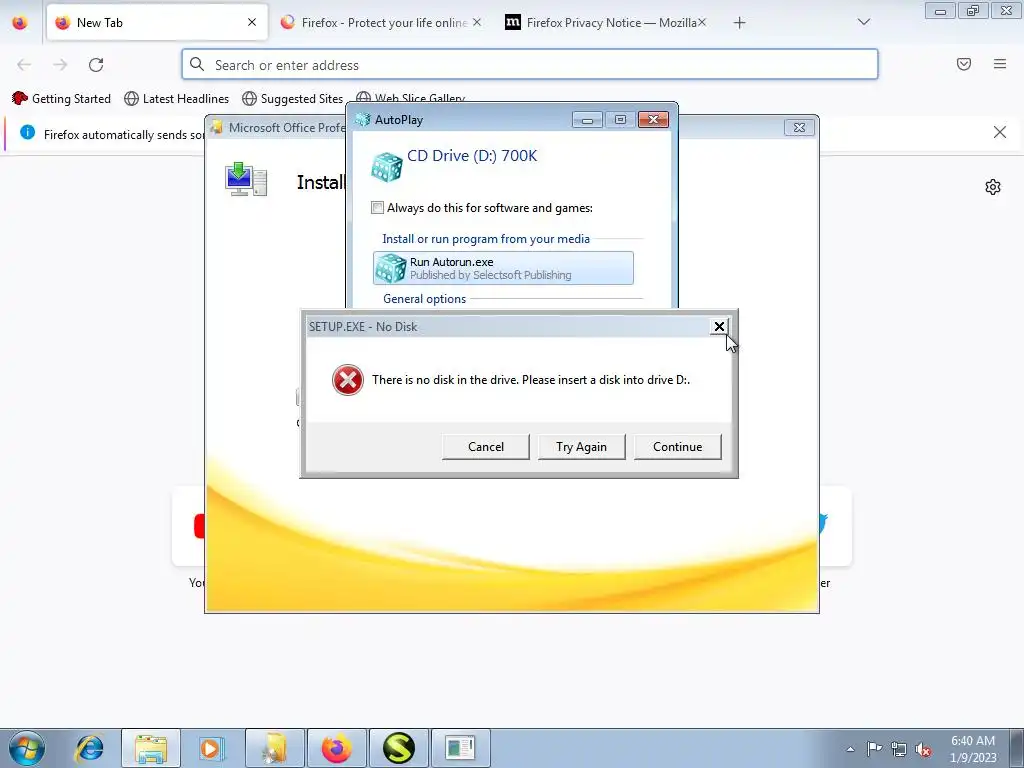Close the New Tab tab
Viewport: 1024px width, 768px height.
[252, 22]
